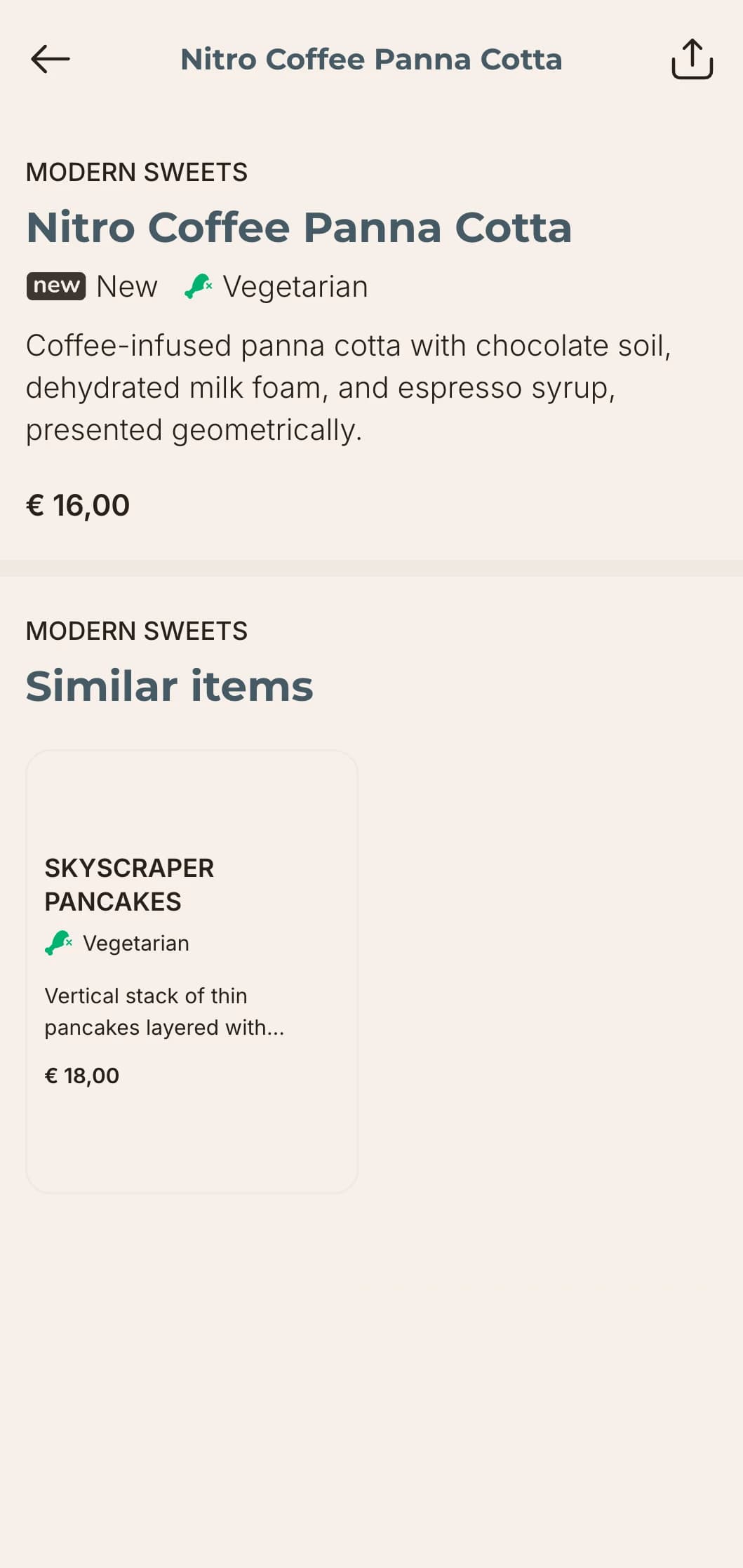The width and height of the screenshot is (743, 1568).
Task: Click the coffee-infused panna cotta description
Action: click(349, 387)
